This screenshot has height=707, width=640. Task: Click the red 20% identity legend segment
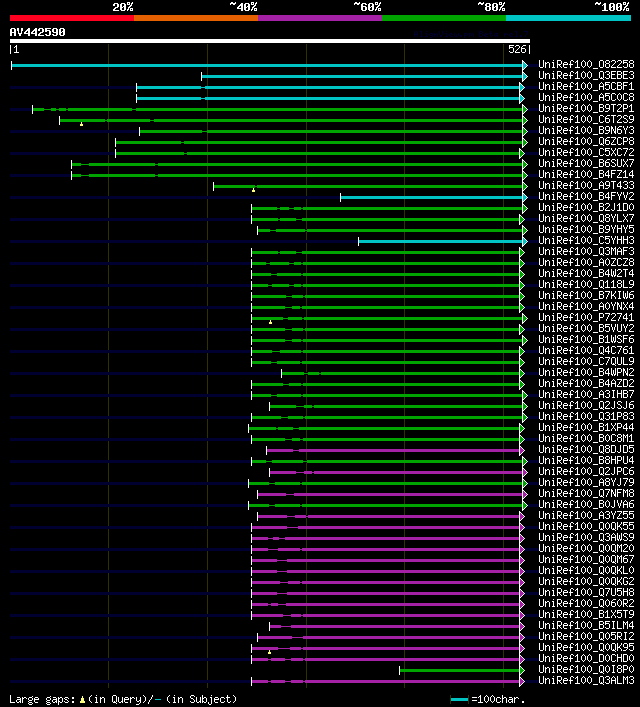(x=72, y=18)
